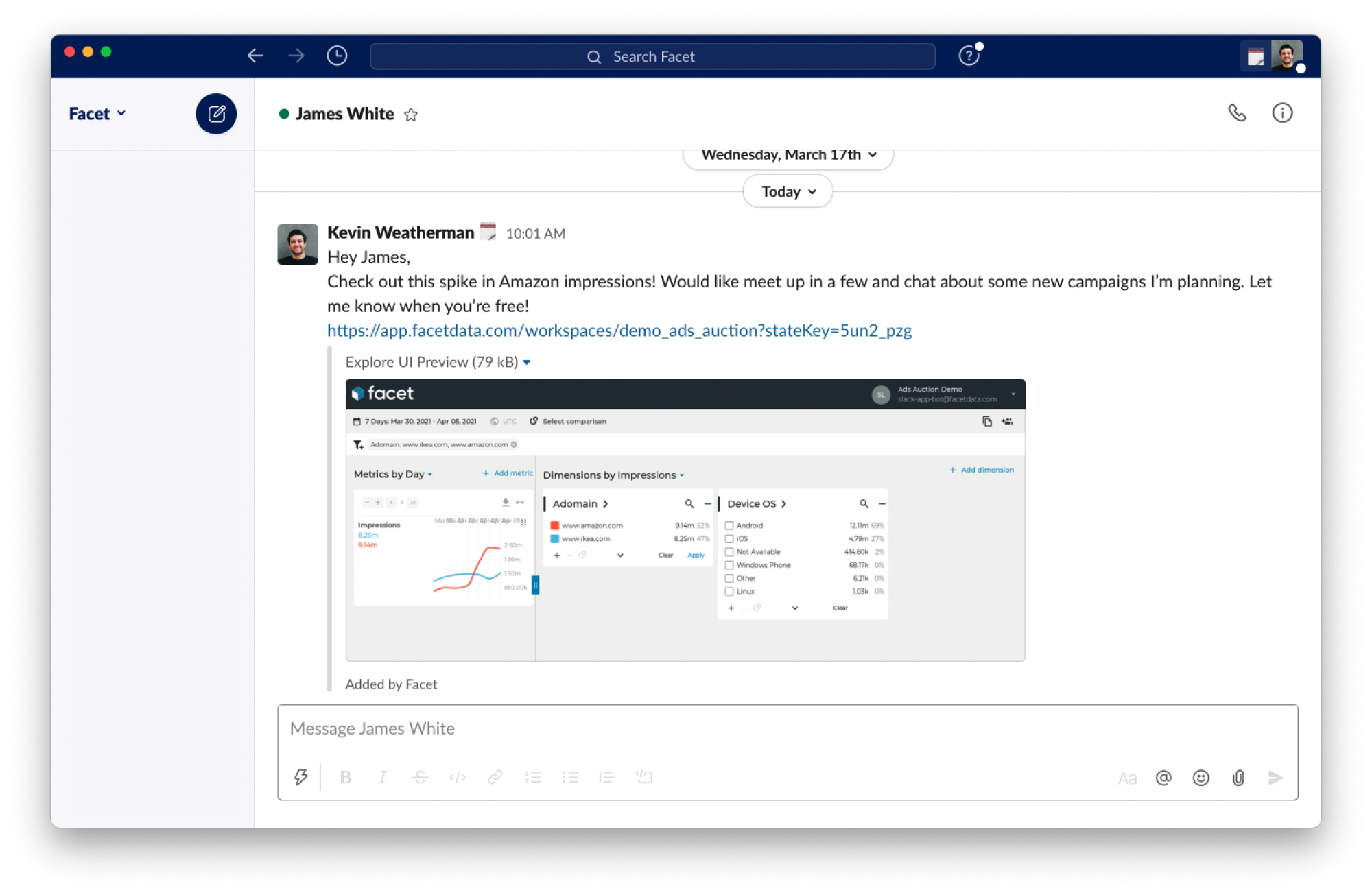Click the 10:01 AM timestamp
The width and height of the screenshot is (1372, 895).
pos(536,234)
